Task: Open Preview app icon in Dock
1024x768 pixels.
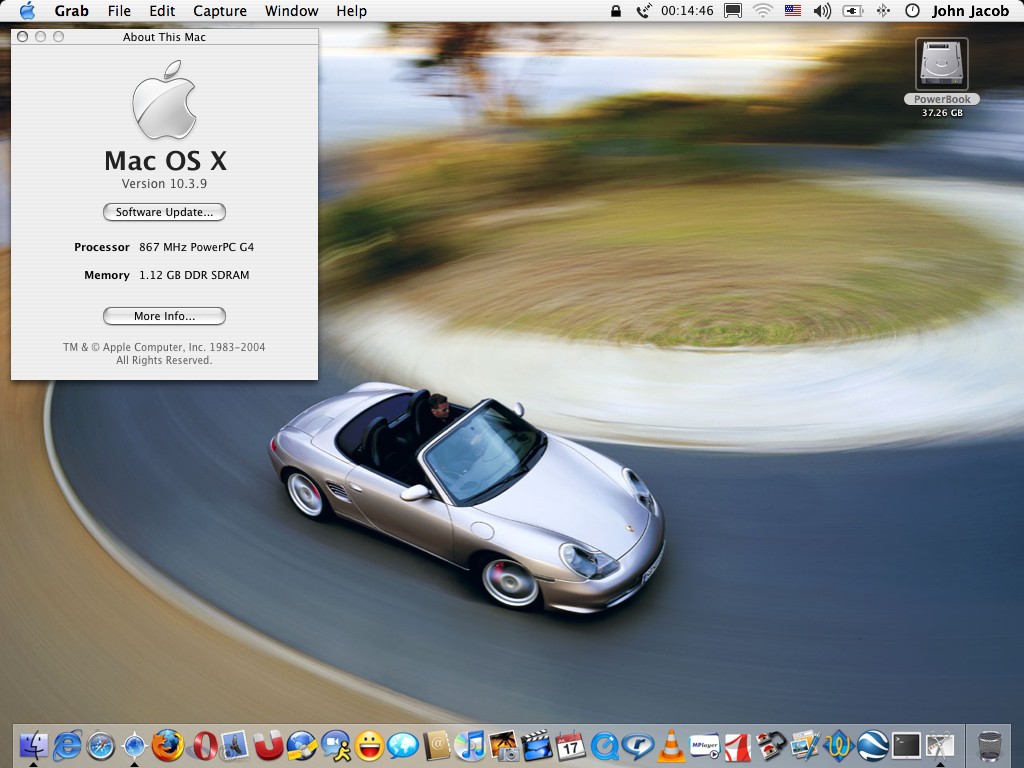Action: click(x=805, y=745)
